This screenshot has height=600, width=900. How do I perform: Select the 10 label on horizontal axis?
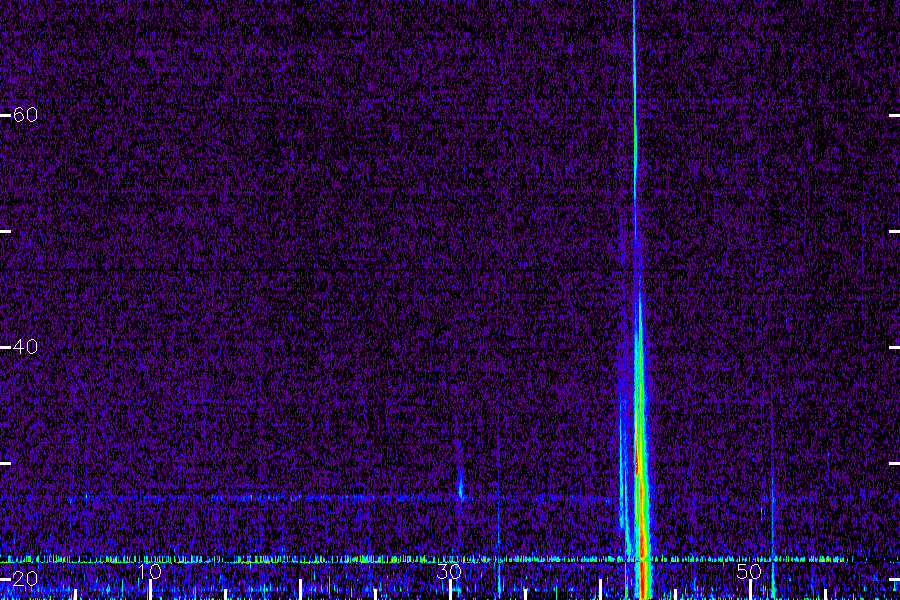click(149, 571)
